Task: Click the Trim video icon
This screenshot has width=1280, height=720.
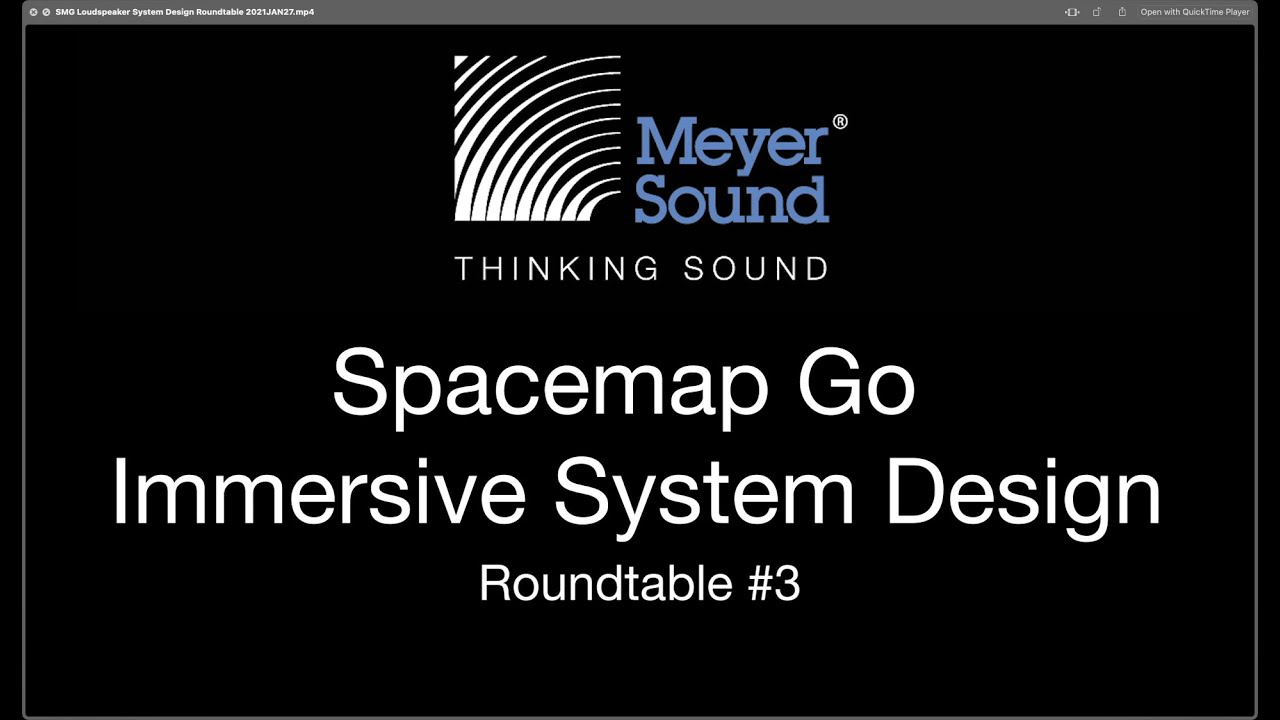Action: pos(1072,12)
